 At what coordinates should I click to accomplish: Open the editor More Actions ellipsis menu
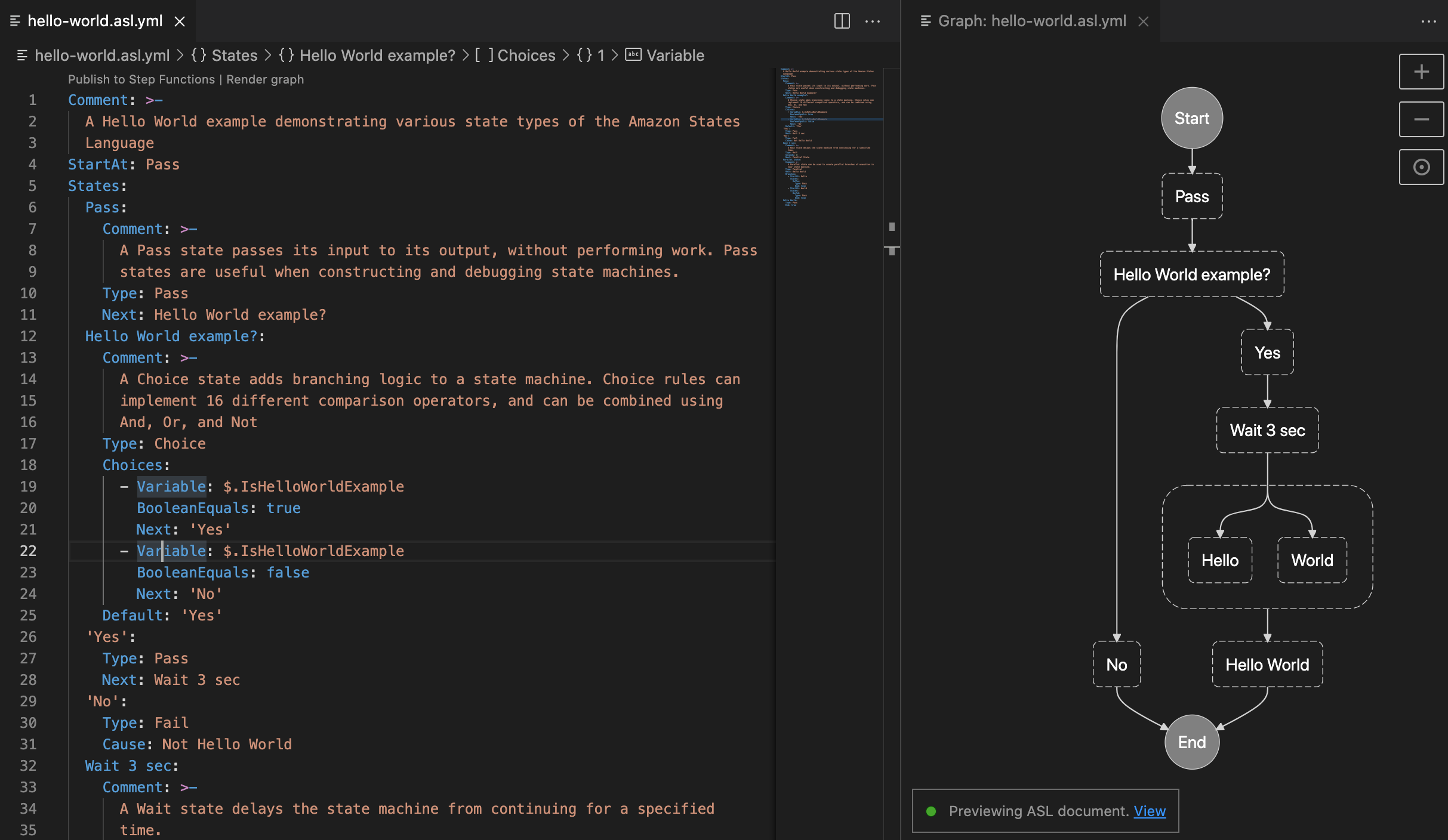coord(873,21)
